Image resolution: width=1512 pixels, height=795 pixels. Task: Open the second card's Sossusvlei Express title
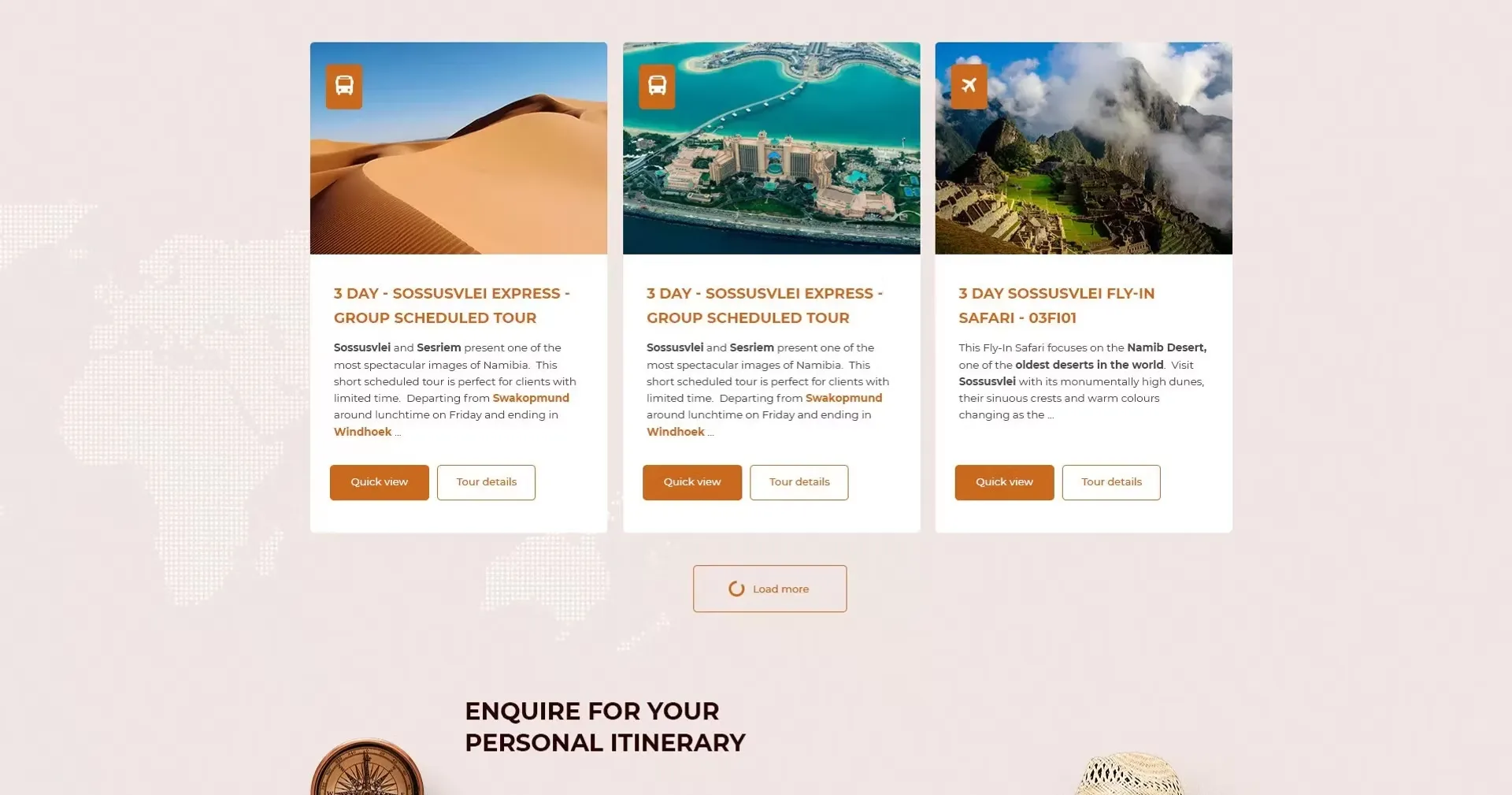[765, 306]
